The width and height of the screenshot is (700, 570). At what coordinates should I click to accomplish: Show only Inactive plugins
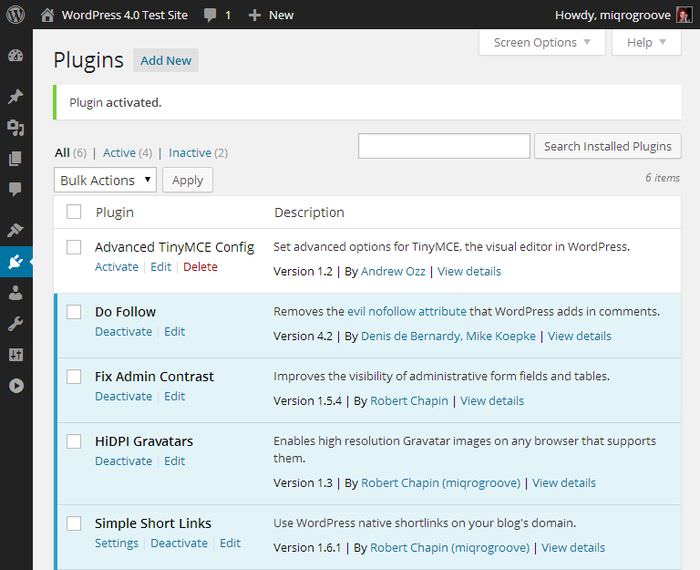[189, 153]
